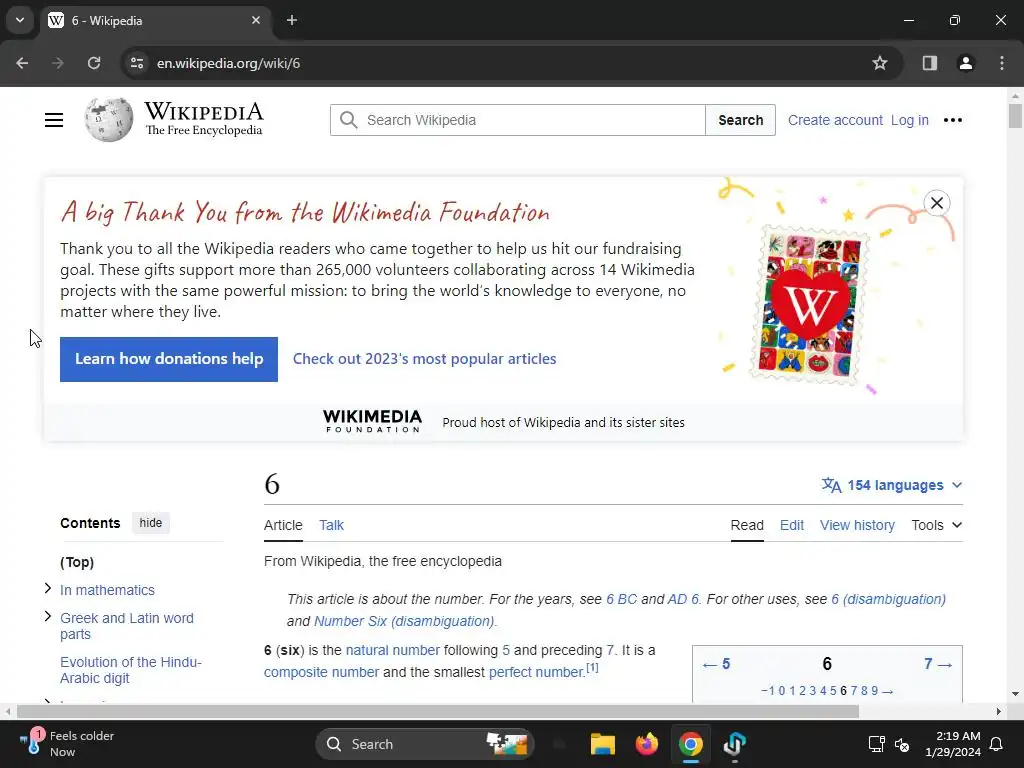Open the weather widget 'Feels colder'

67,744
